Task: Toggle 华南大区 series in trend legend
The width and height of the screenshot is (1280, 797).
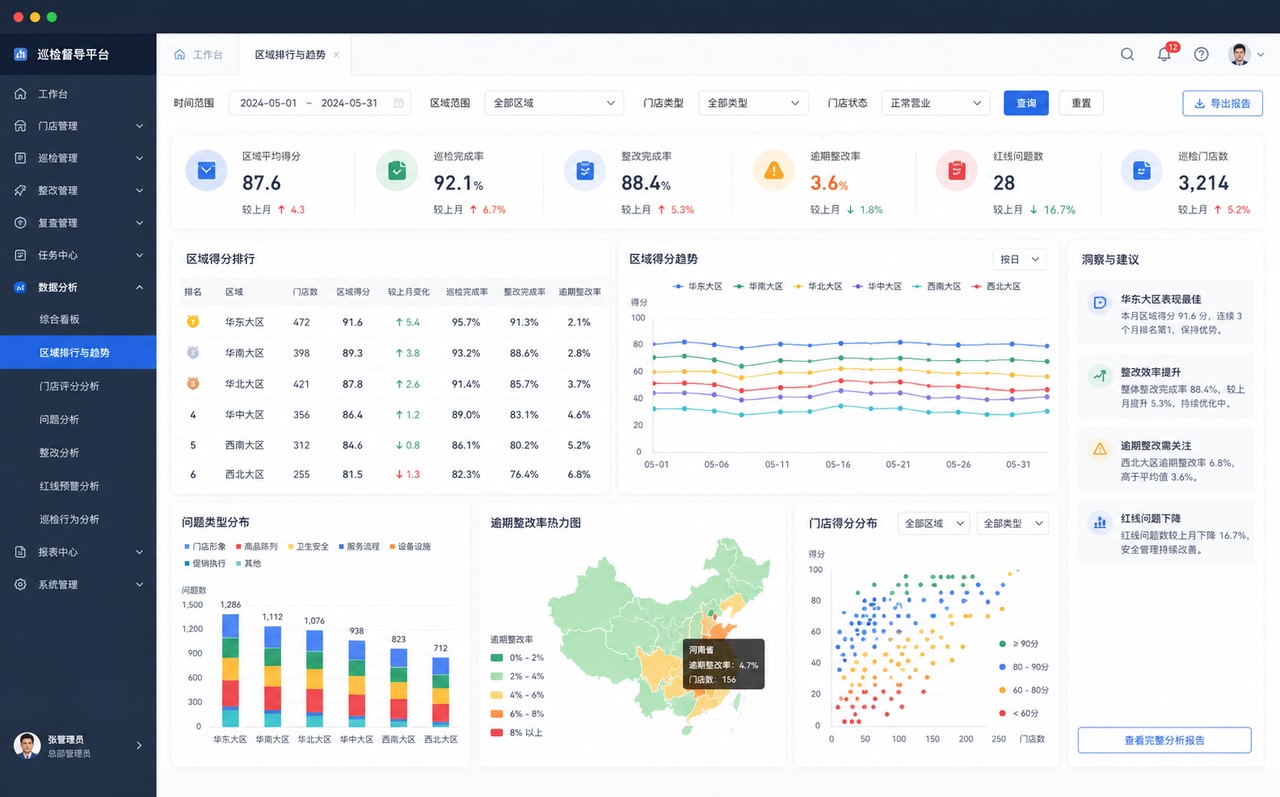Action: (758, 286)
